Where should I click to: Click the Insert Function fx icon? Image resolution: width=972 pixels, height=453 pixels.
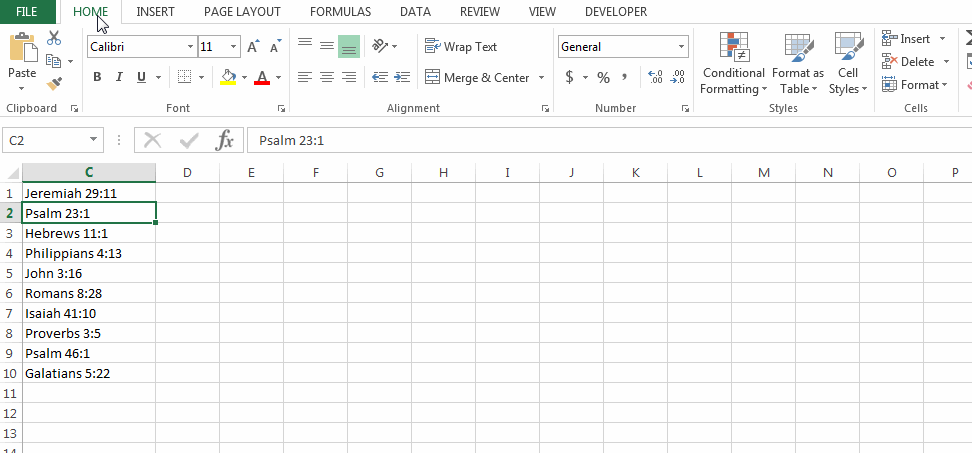tap(225, 141)
